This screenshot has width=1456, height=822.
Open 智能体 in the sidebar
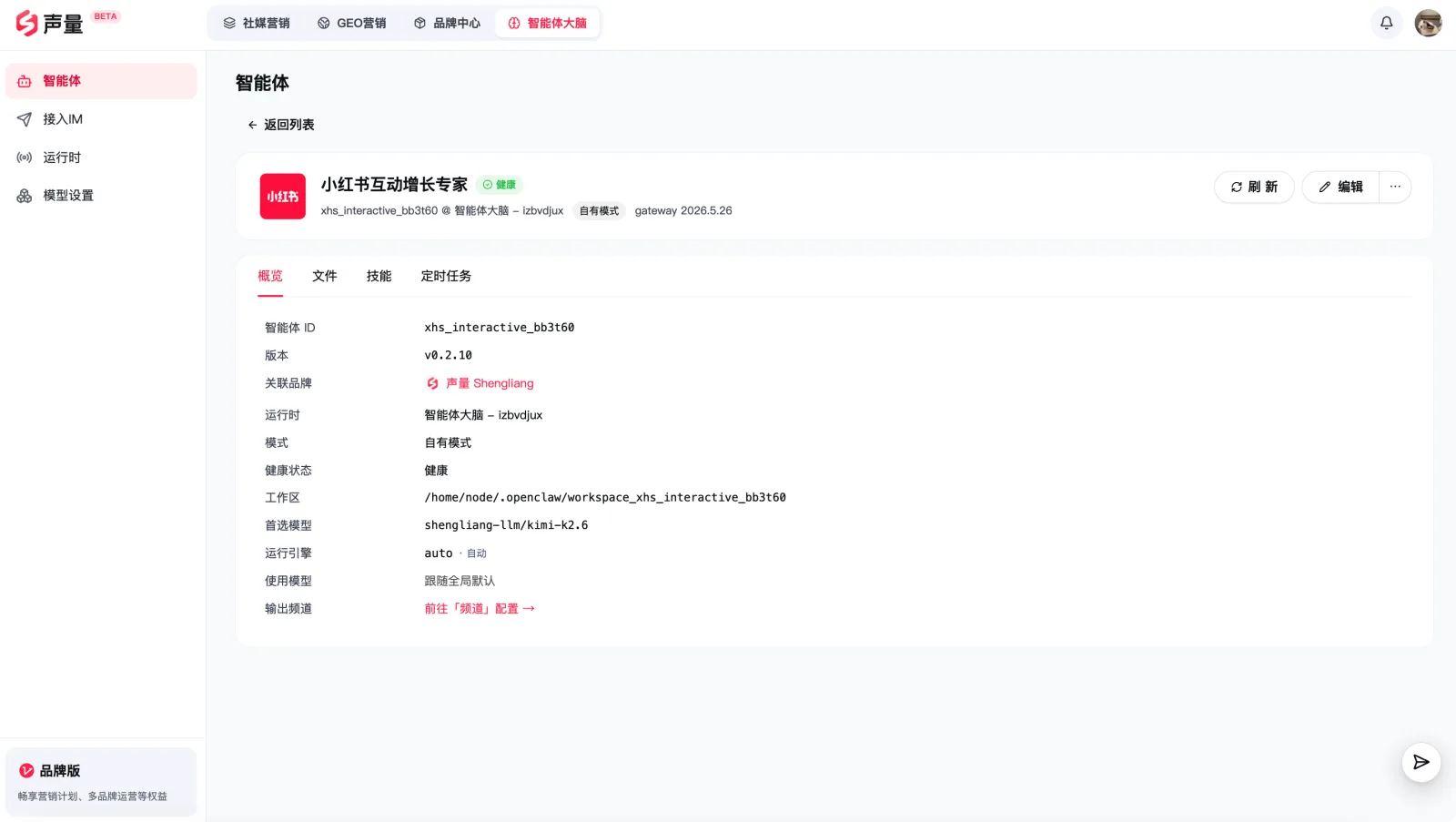point(101,81)
